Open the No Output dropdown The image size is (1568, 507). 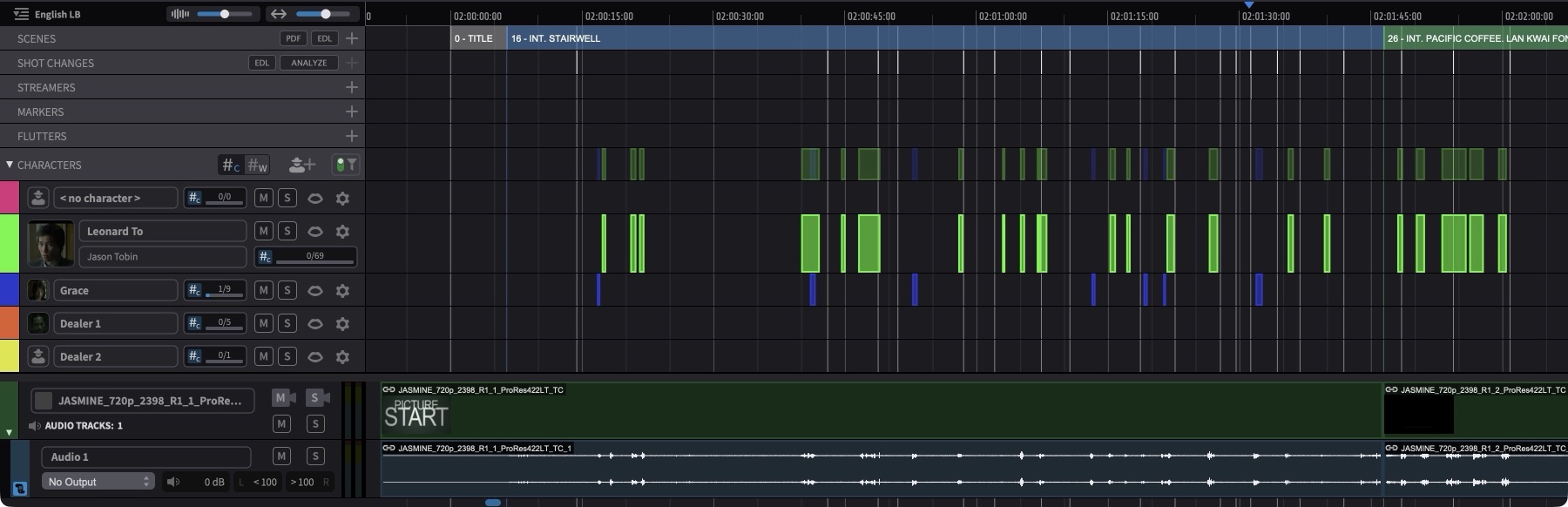(x=98, y=482)
